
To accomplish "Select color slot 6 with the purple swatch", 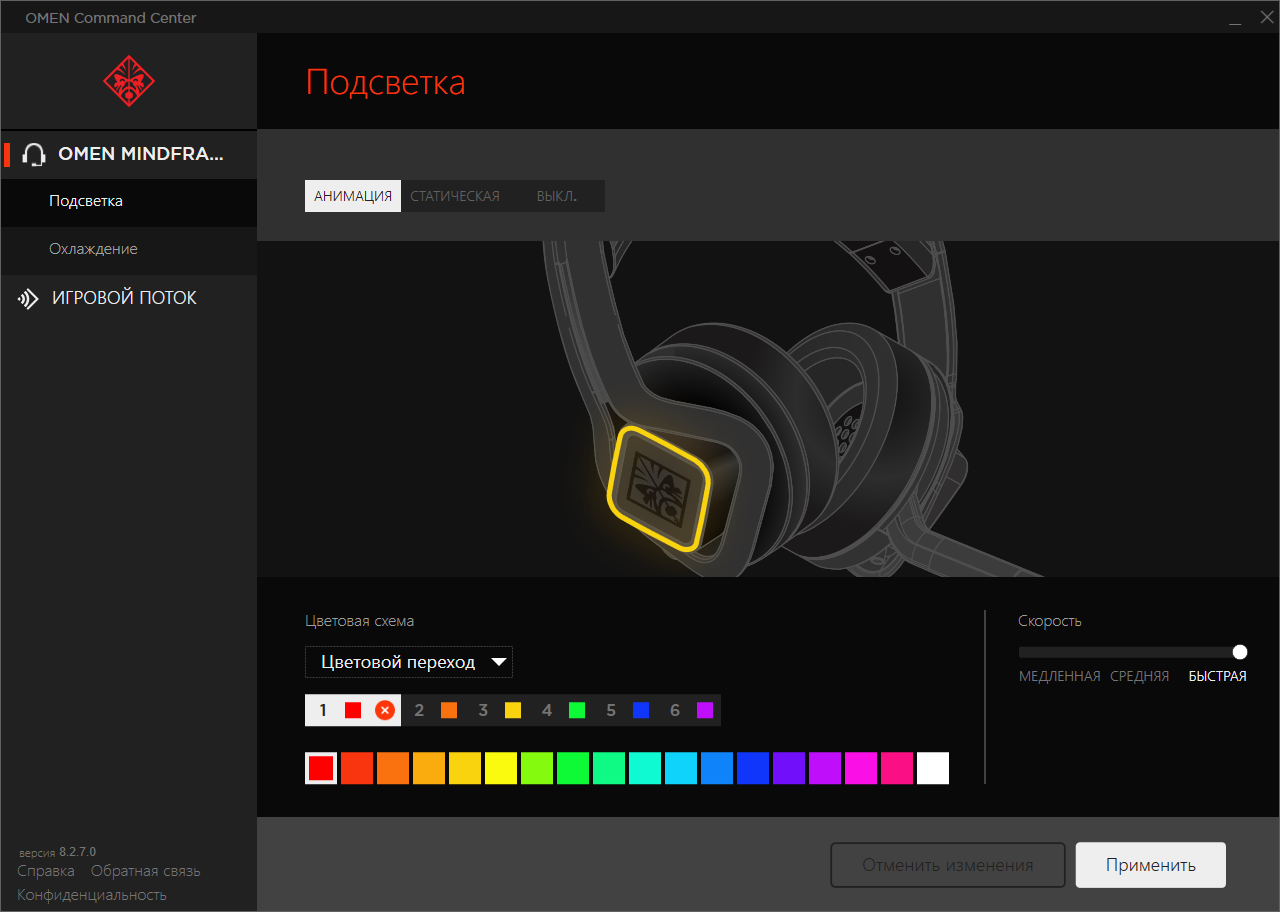I will coord(689,710).
